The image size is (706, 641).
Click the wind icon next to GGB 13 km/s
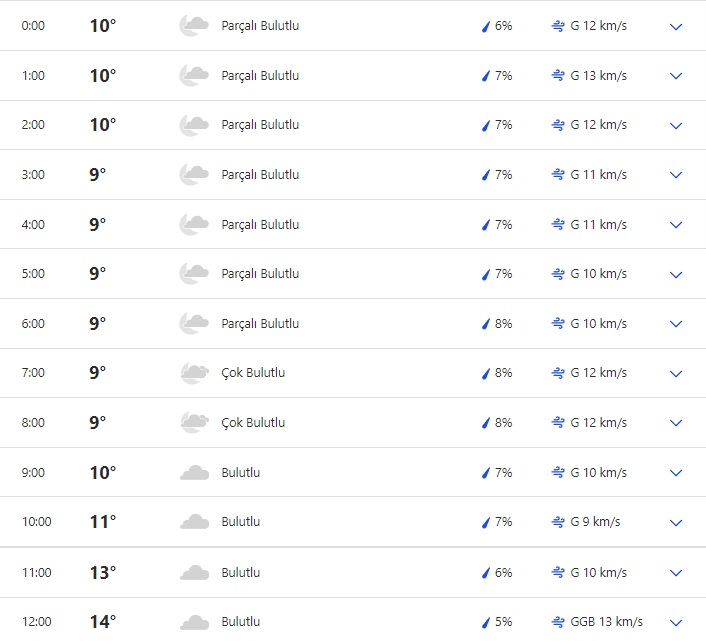pos(558,622)
